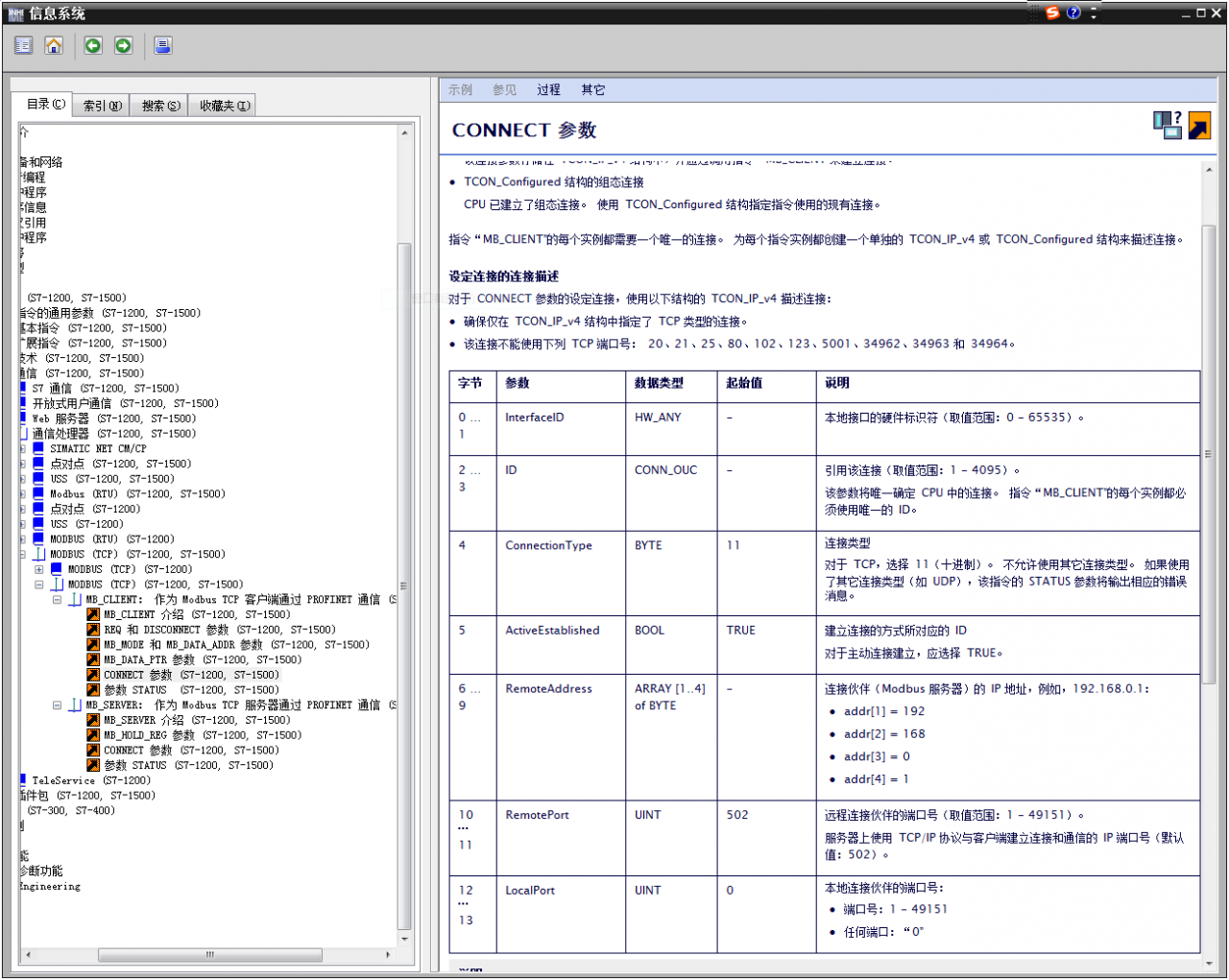
Task: Click the 信息系统 application icon in title bar
Action: tap(15, 13)
